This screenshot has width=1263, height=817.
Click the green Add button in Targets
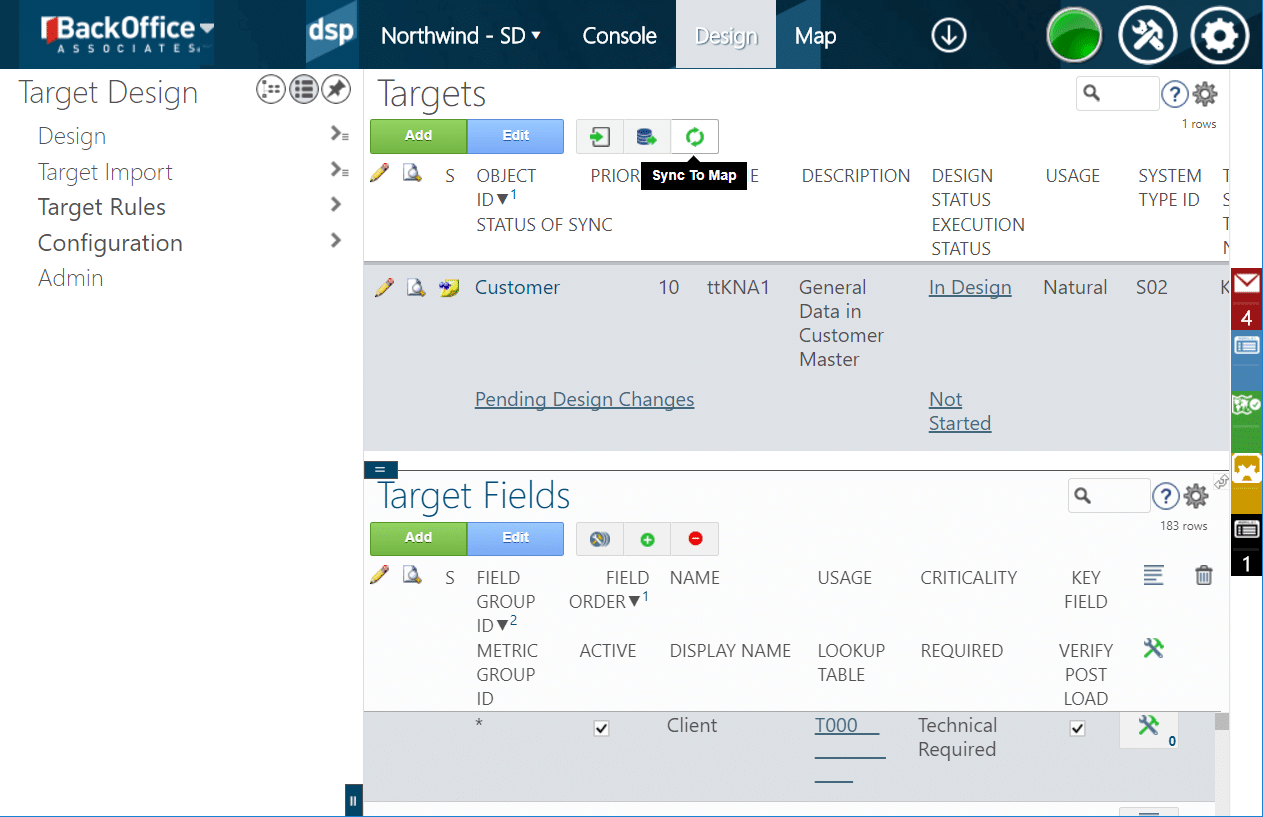tap(418, 136)
